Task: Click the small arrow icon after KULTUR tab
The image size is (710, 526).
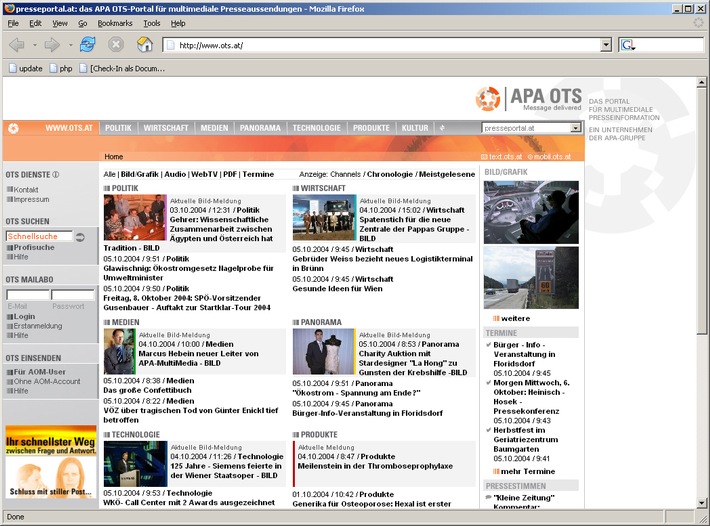Action: point(442,128)
